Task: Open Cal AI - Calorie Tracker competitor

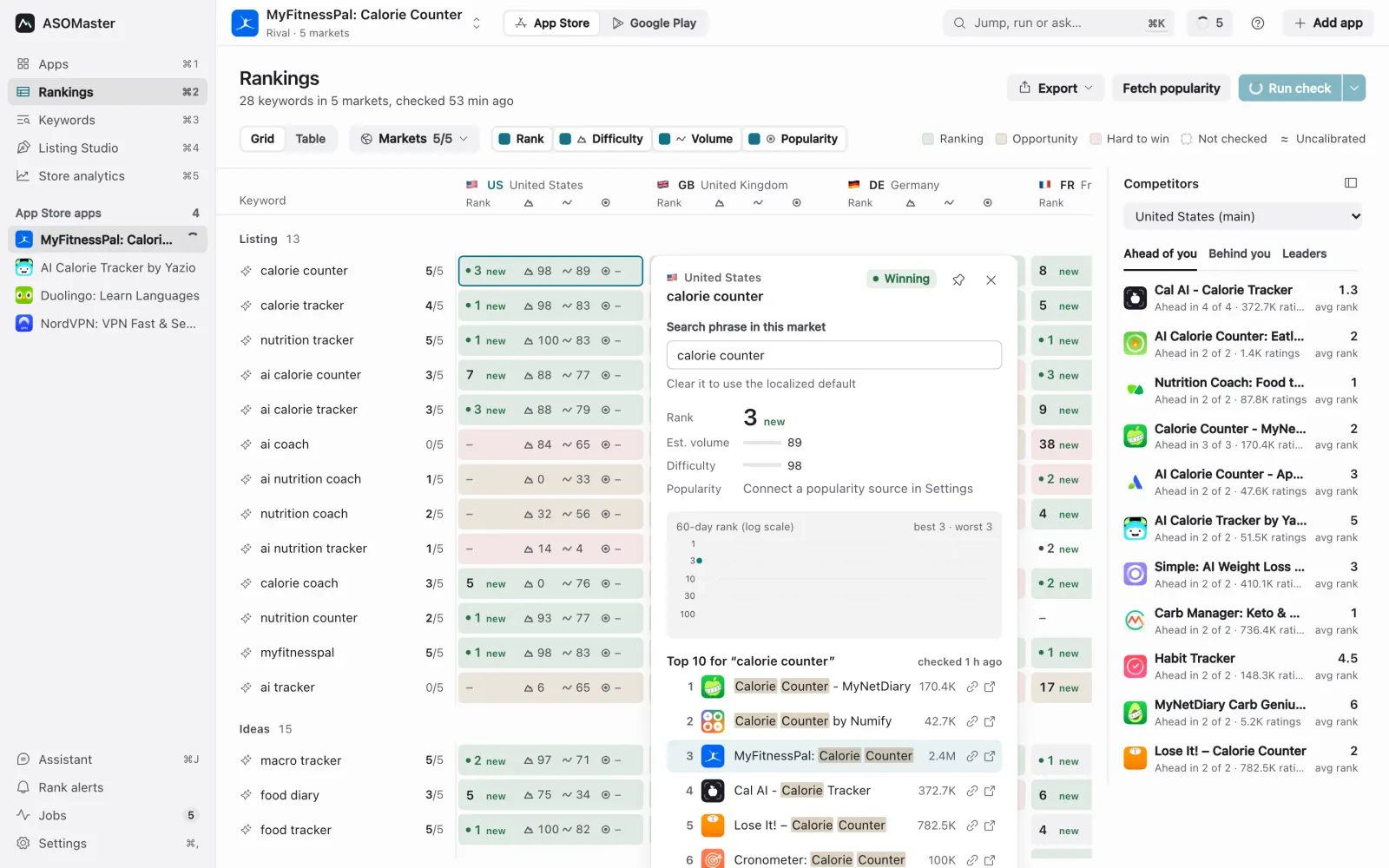Action: [1240, 298]
